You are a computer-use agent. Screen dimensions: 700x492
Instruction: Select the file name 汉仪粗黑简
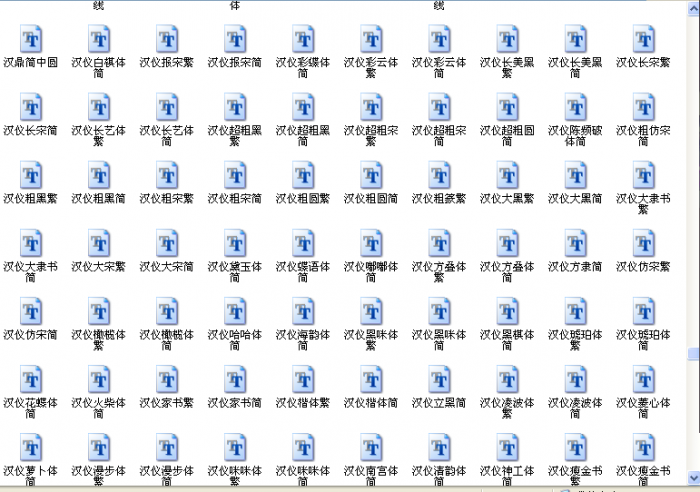tap(99, 199)
